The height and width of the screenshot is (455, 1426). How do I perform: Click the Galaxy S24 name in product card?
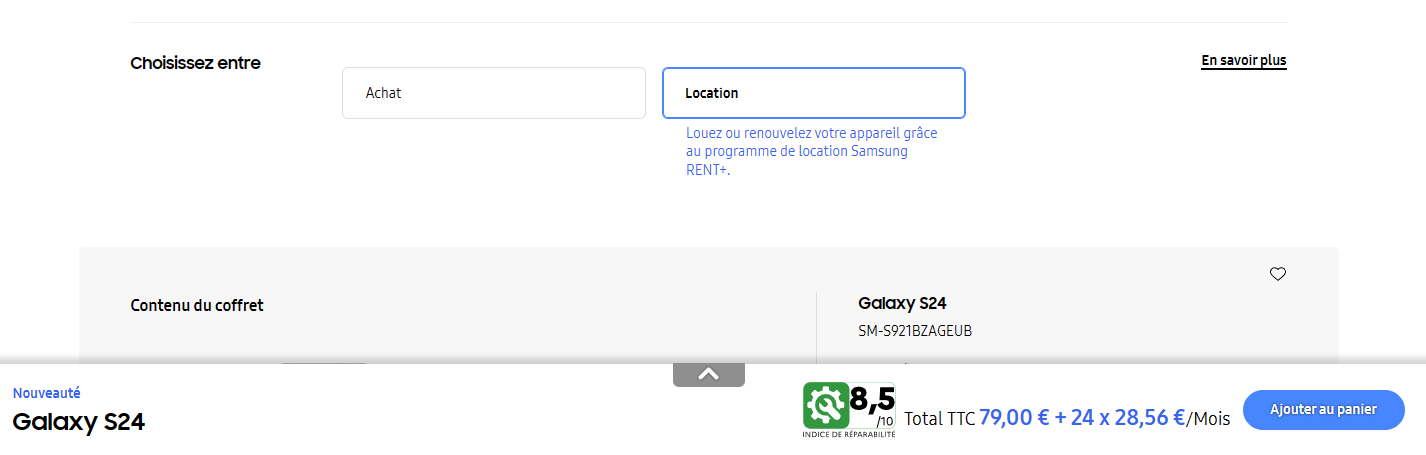coord(902,303)
